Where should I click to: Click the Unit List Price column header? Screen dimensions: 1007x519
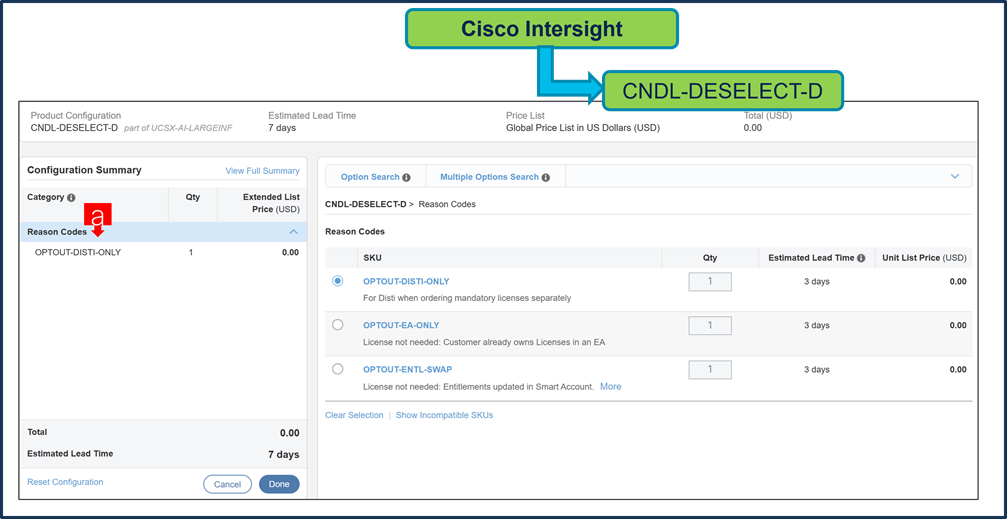click(924, 258)
